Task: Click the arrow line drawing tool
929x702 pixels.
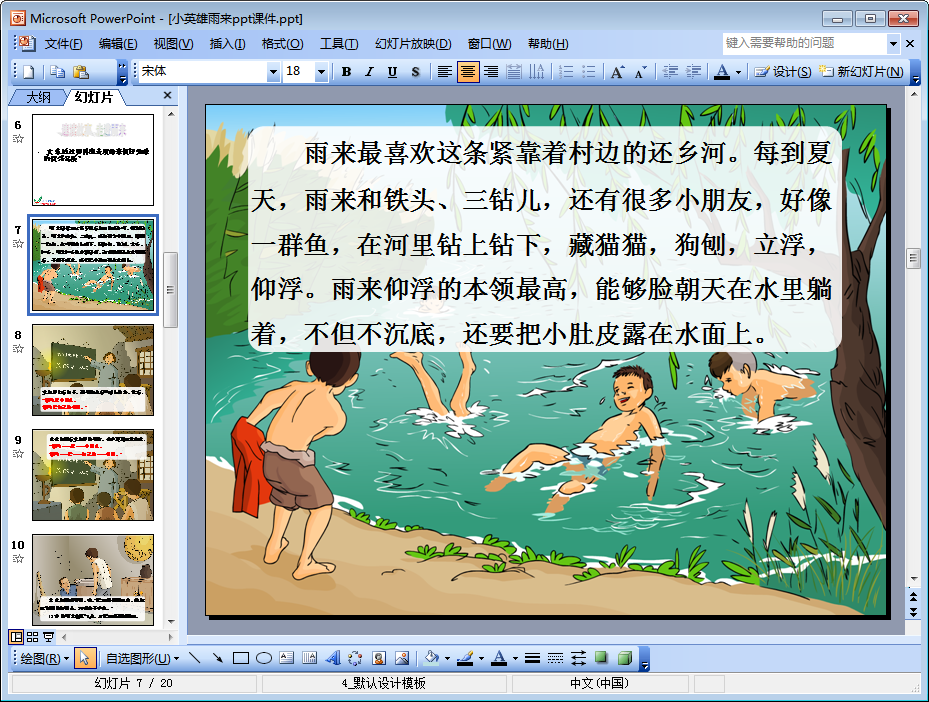Action: 217,658
